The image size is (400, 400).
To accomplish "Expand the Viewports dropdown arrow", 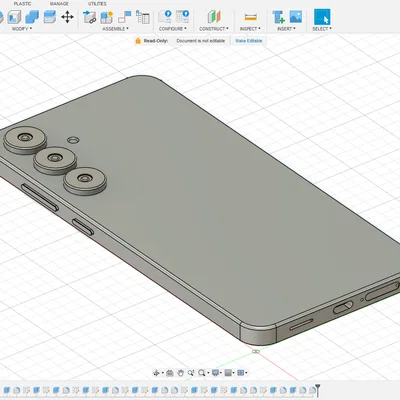I will 246,373.
